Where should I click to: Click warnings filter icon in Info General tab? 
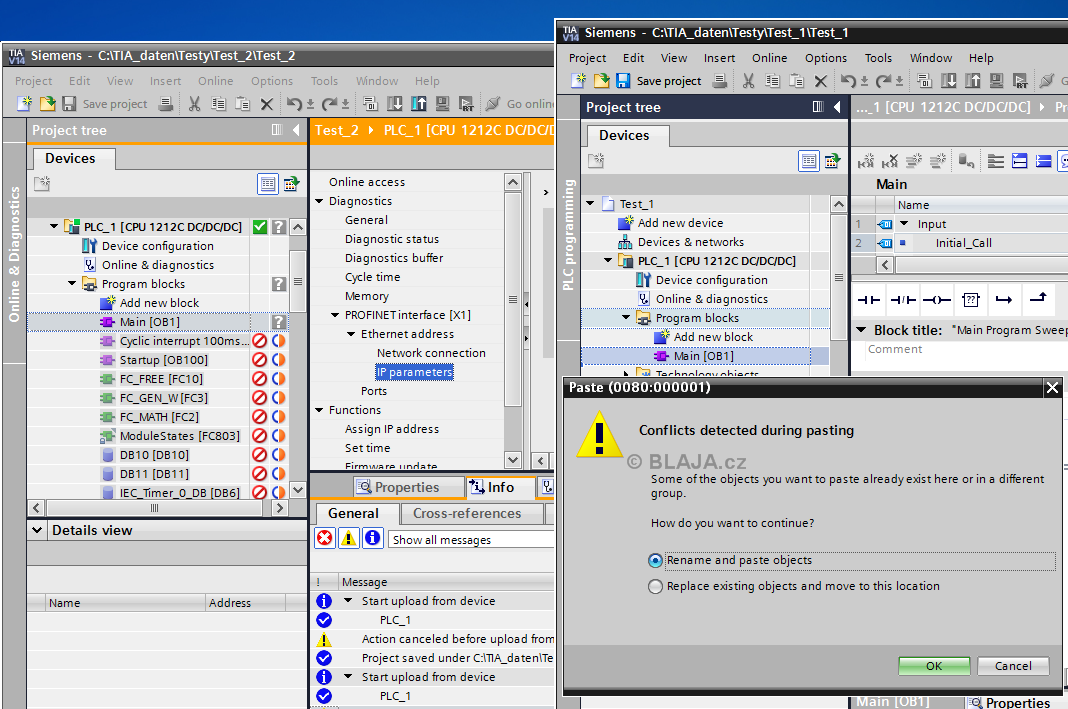coord(349,539)
